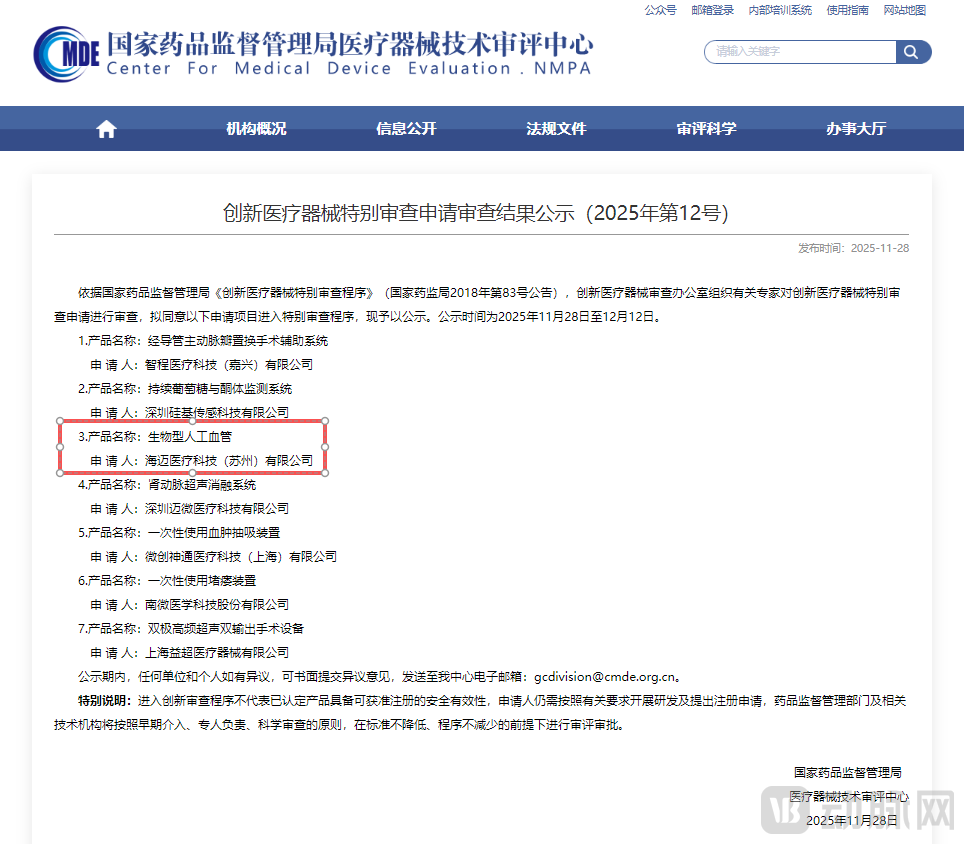Viewport: 964px width, 844px height.
Task: Click the publish date 2025-11-28
Action: click(880, 248)
